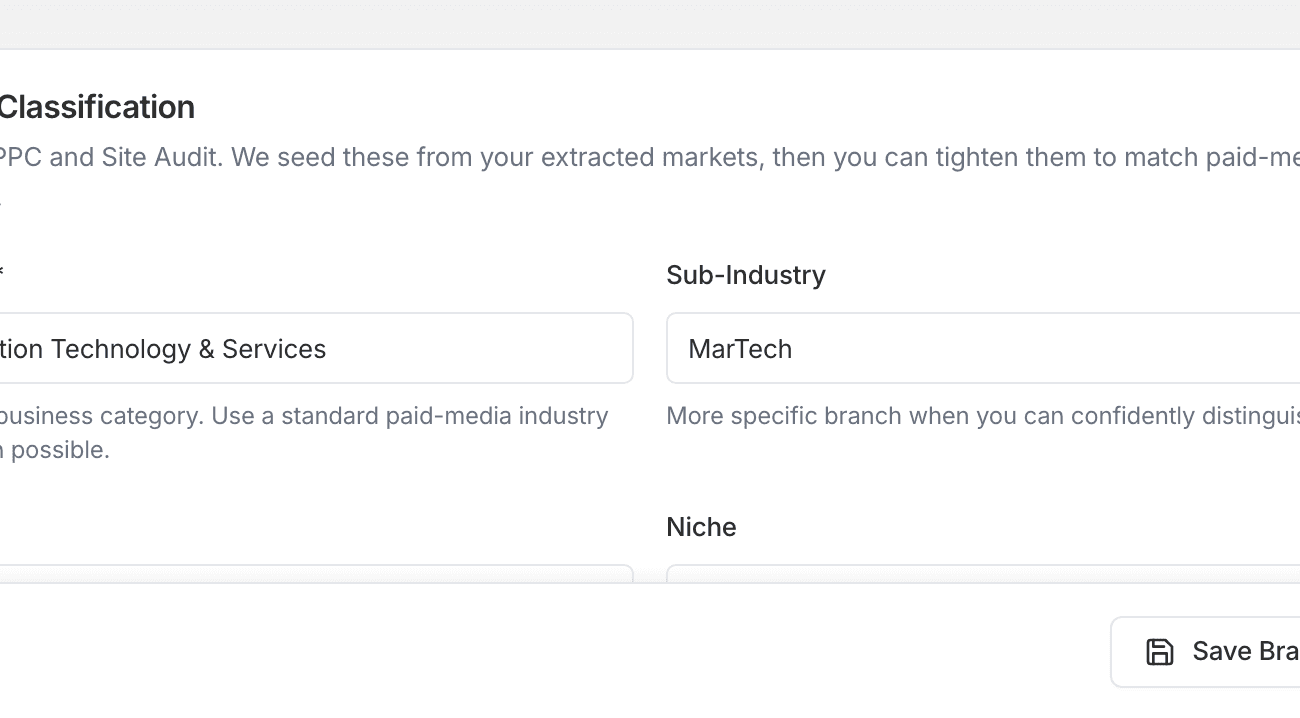Click the word Services in the Industry field
The image size is (1300, 718).
277,348
